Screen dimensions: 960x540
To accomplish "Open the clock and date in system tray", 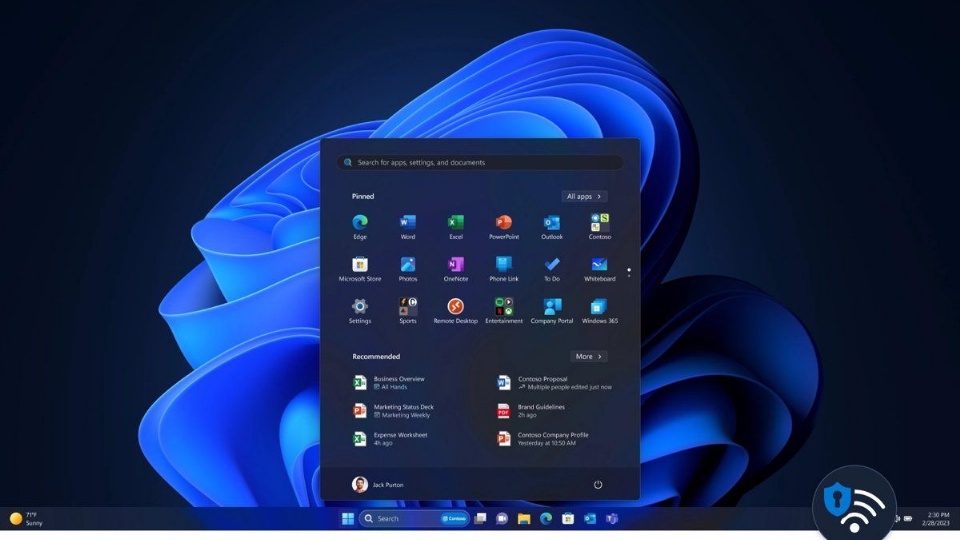I will [x=936, y=519].
